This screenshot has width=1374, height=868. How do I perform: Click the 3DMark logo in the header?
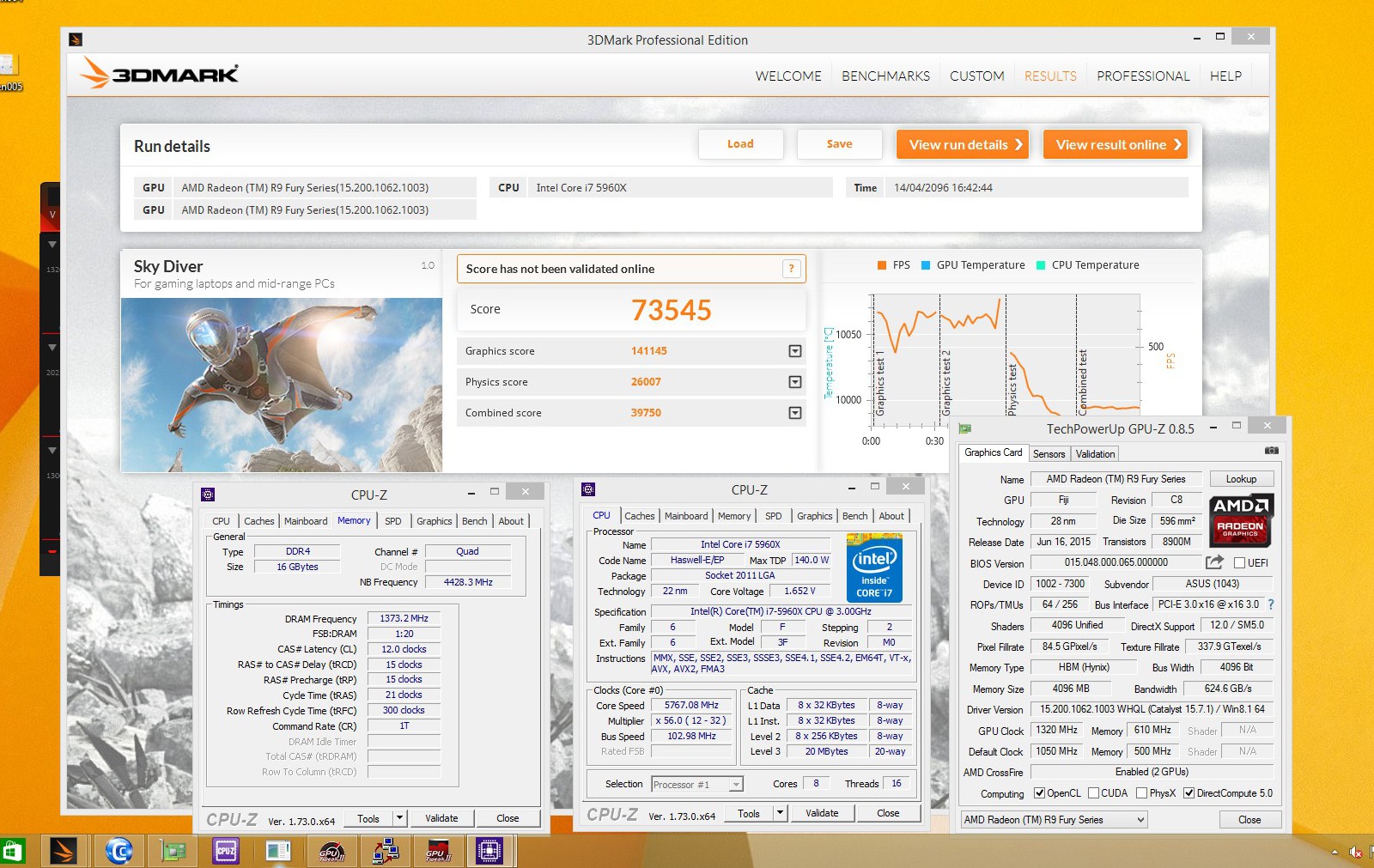[159, 73]
